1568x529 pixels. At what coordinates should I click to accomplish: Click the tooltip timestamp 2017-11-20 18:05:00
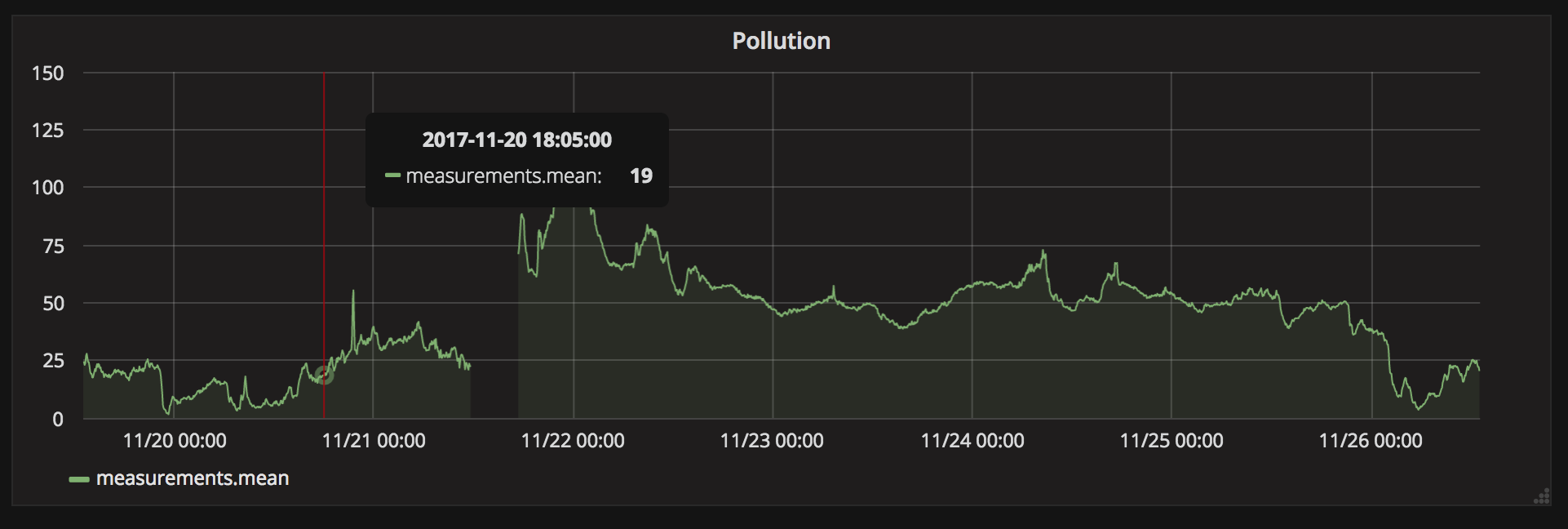tap(516, 140)
